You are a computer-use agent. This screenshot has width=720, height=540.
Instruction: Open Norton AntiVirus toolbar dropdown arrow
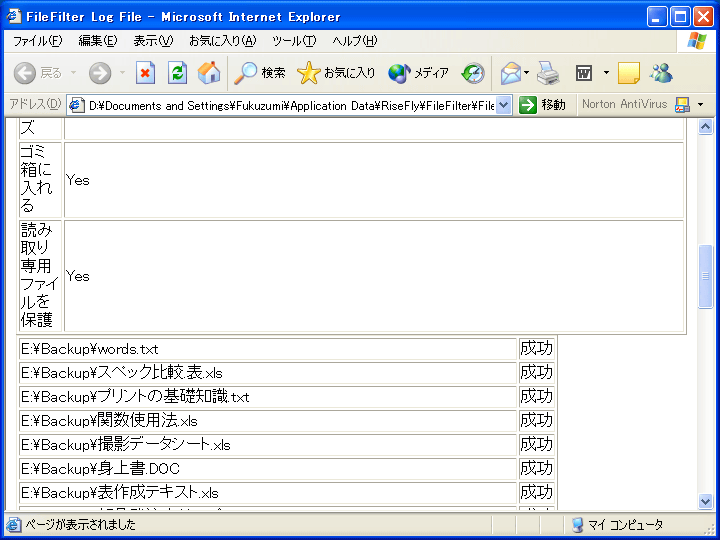click(700, 105)
